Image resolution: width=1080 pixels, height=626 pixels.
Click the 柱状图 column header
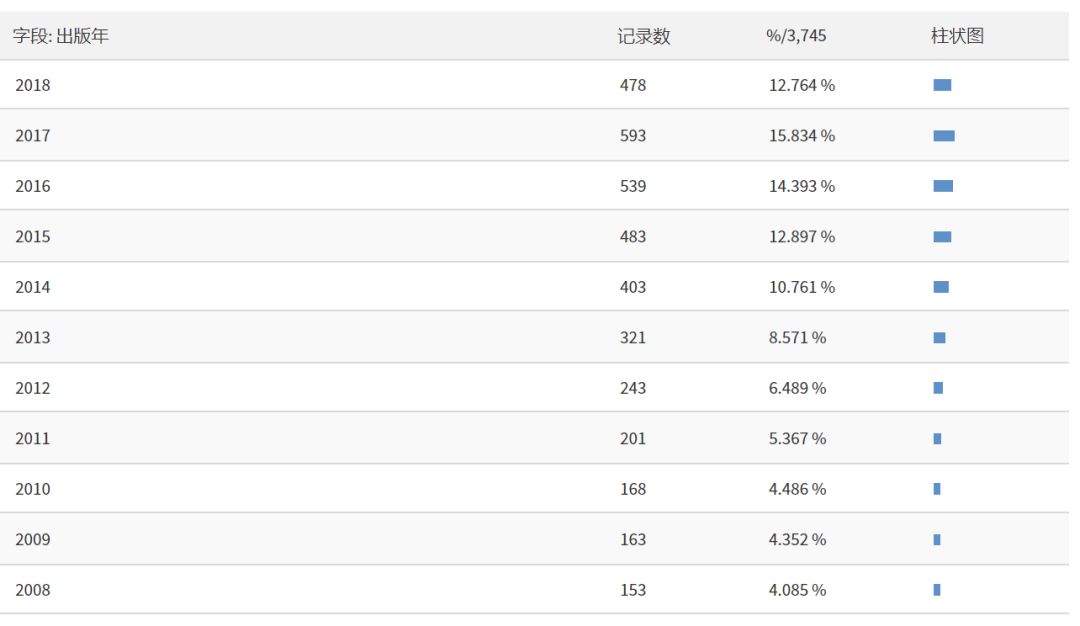click(x=957, y=36)
